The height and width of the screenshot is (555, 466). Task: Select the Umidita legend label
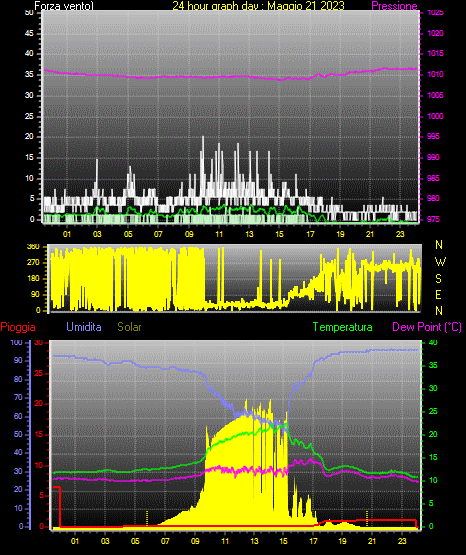pos(84,327)
